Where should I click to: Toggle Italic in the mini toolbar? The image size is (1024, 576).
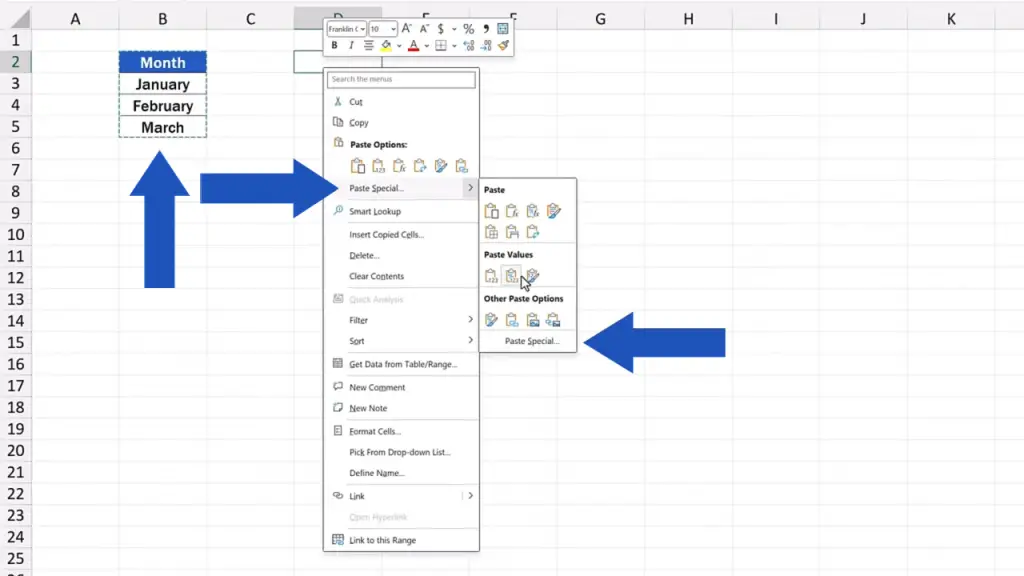point(351,46)
